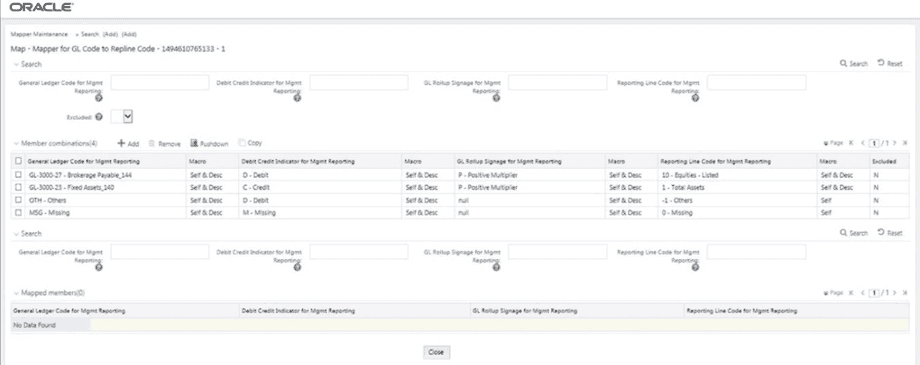Click the Close button
Viewport: 920px width, 365px height.
point(436,353)
